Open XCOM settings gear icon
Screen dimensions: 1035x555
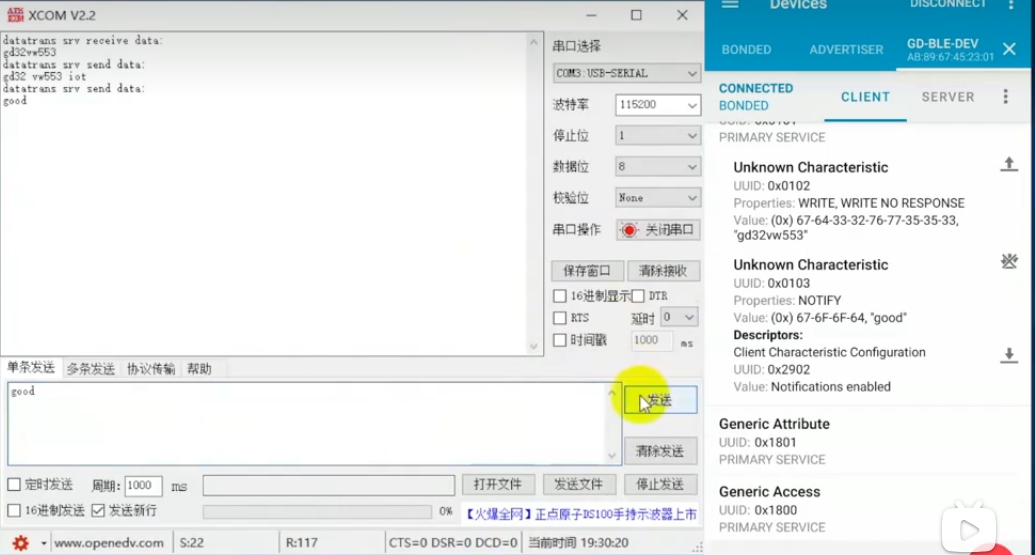tap(20, 543)
